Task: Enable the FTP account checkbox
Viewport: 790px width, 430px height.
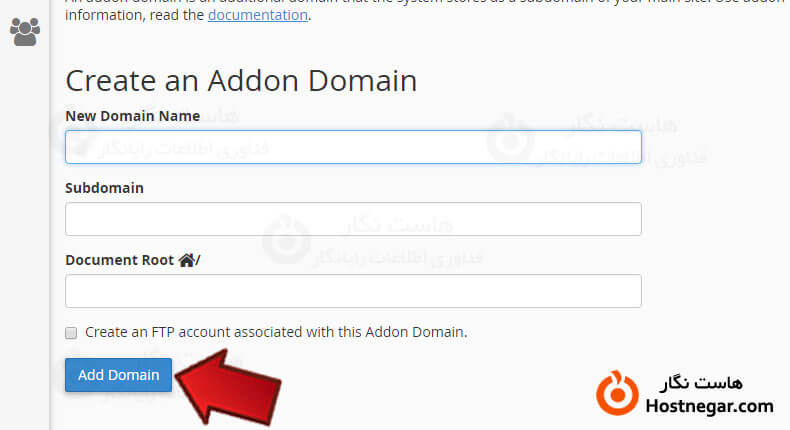Action: pos(71,333)
